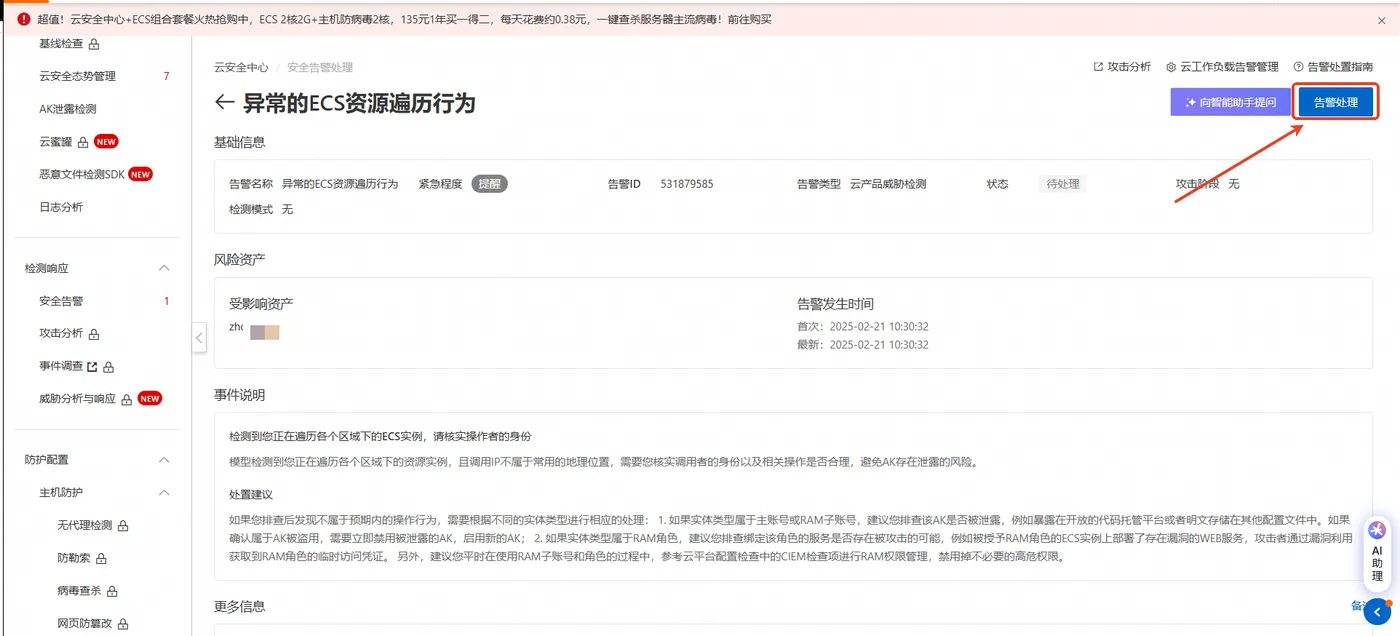Click the 告警处理 button

[x=1336, y=102]
